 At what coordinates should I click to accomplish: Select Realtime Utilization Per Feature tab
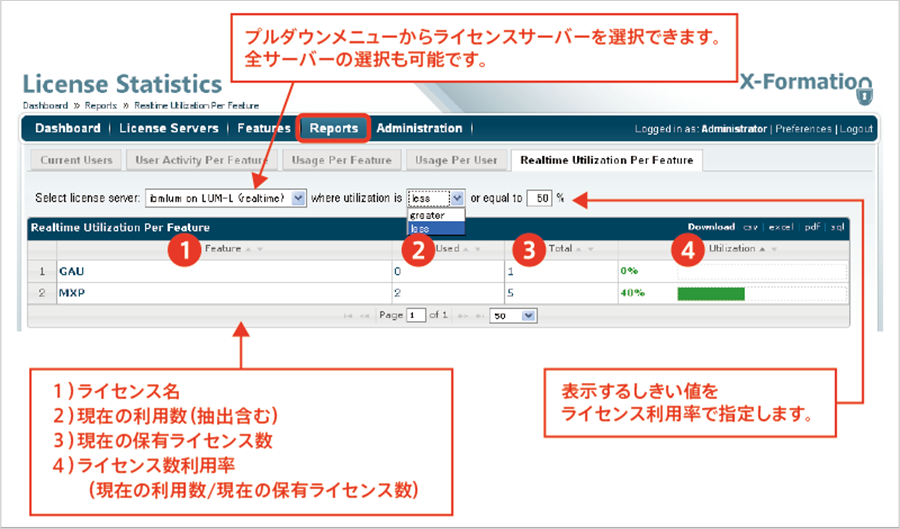pos(607,160)
